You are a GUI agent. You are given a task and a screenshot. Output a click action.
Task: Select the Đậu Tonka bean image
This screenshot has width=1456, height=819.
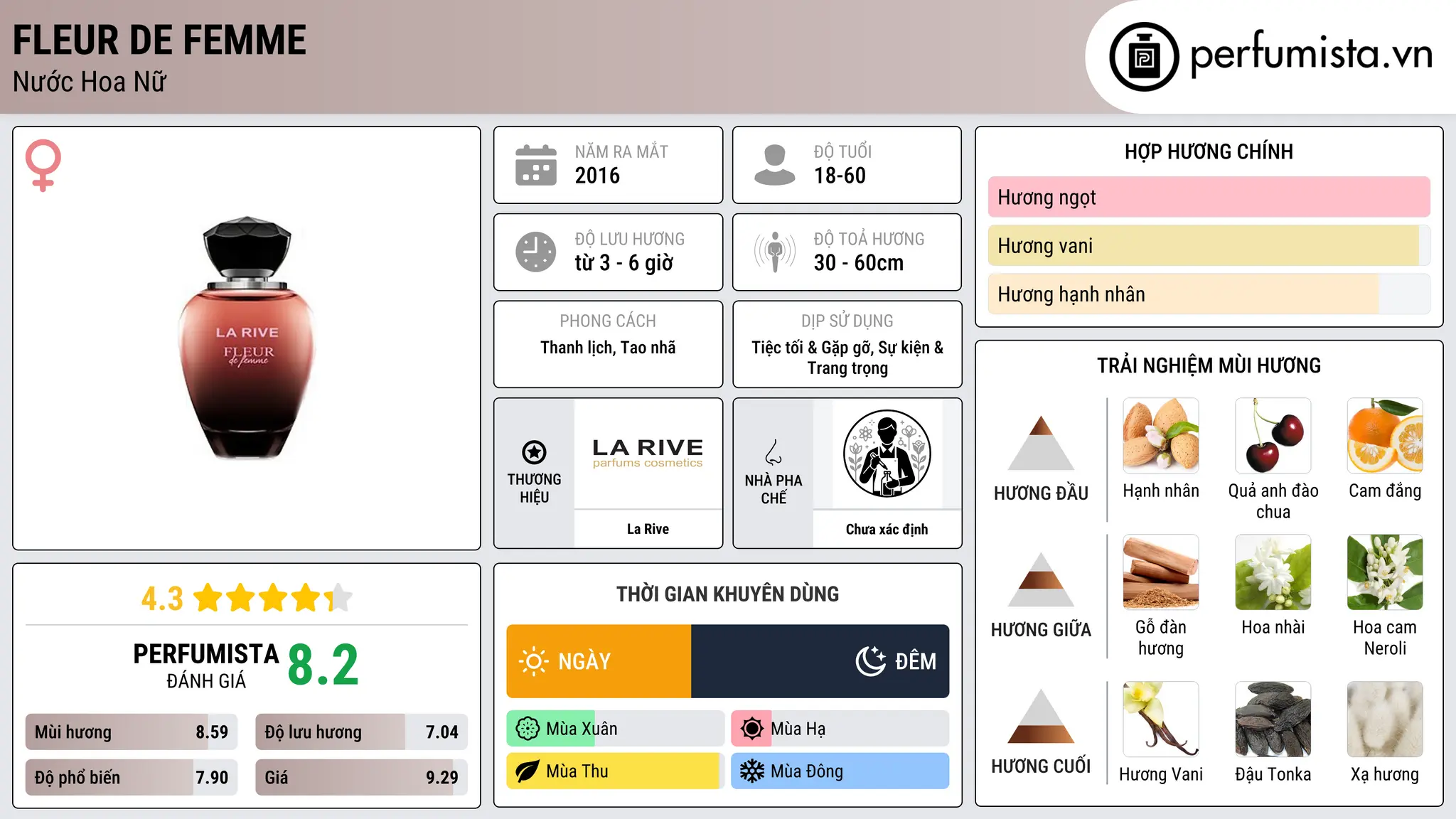(1273, 719)
